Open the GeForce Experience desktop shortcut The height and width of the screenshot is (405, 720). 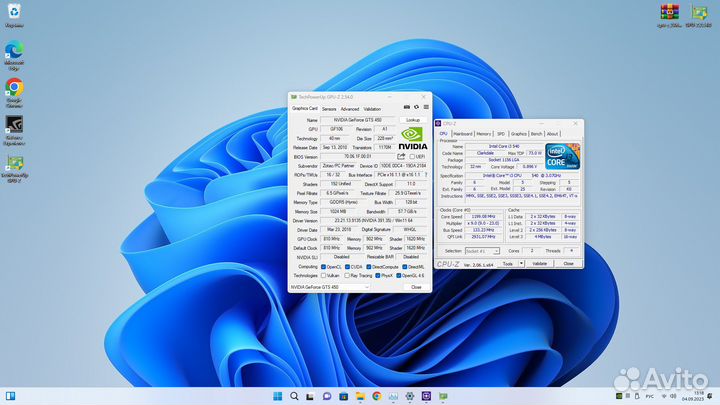pos(14,130)
